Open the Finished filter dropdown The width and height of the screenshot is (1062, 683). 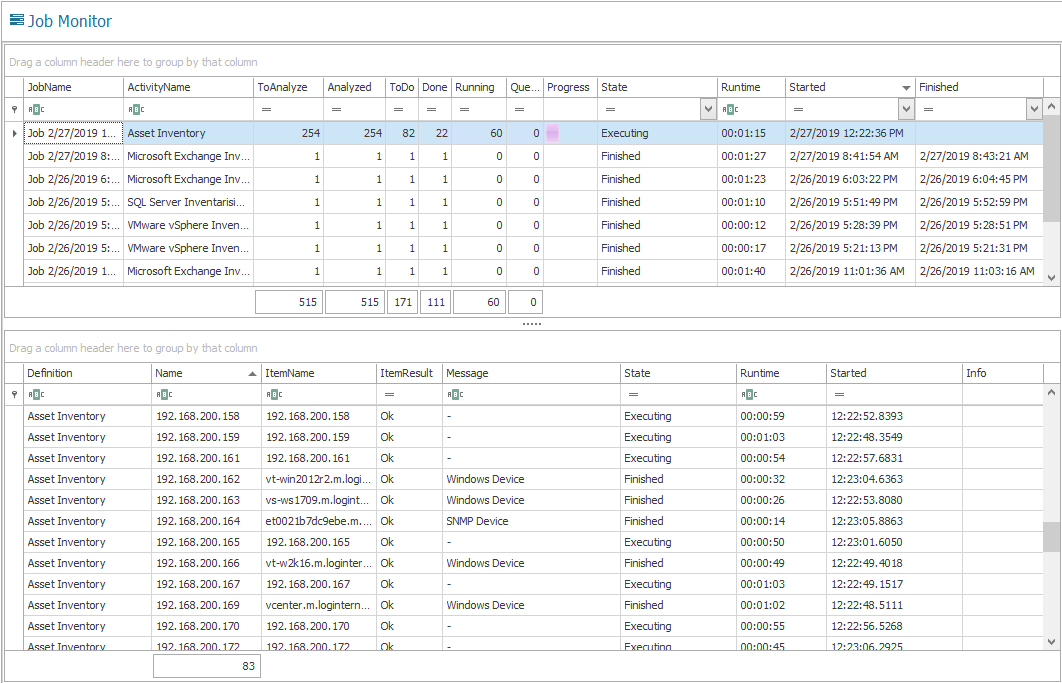tap(1034, 109)
